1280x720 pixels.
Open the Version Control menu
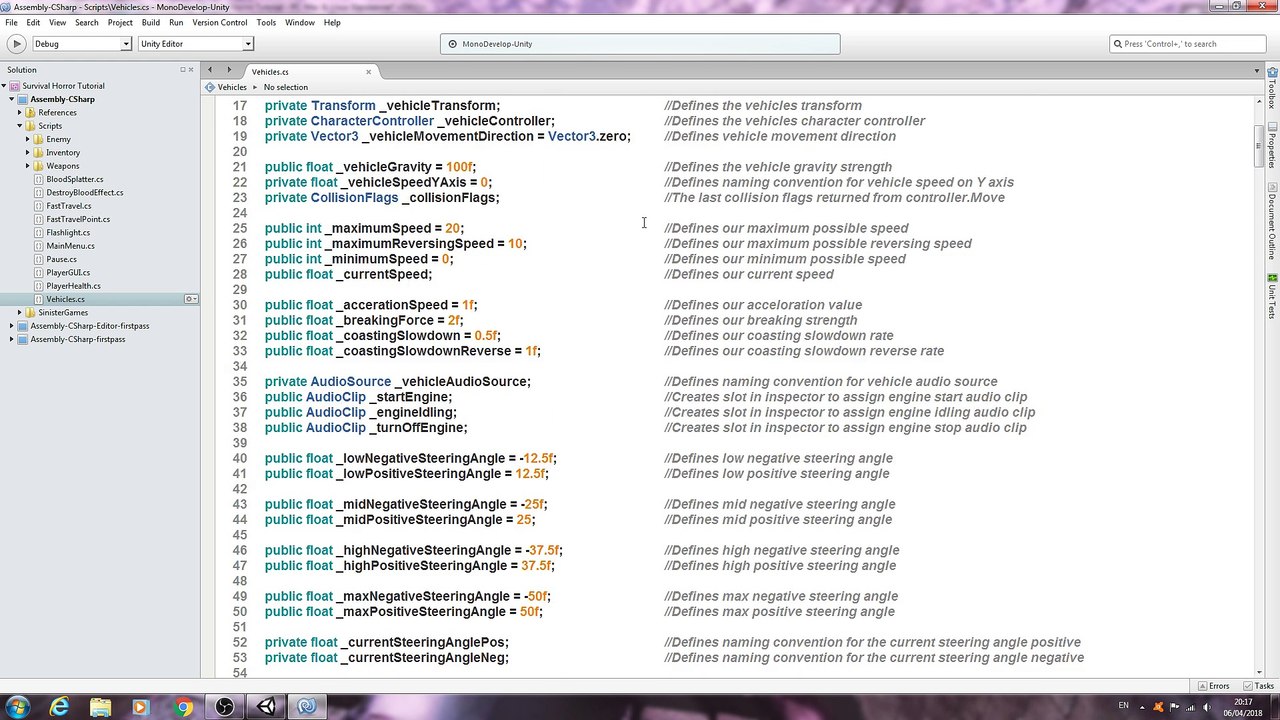[219, 22]
